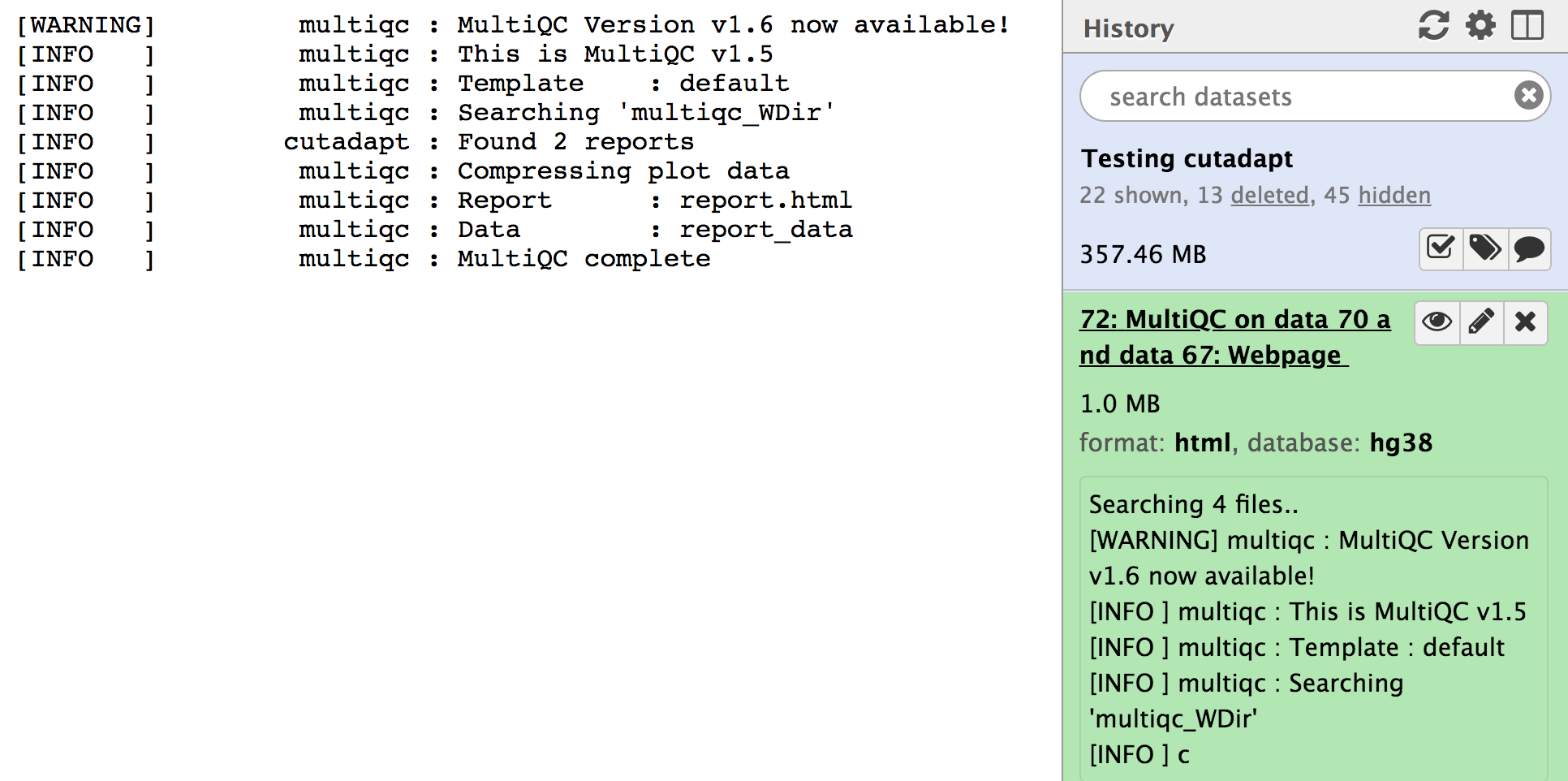Screen dimensions: 1568x781
Task: Edit history tags
Action: click(x=1484, y=248)
